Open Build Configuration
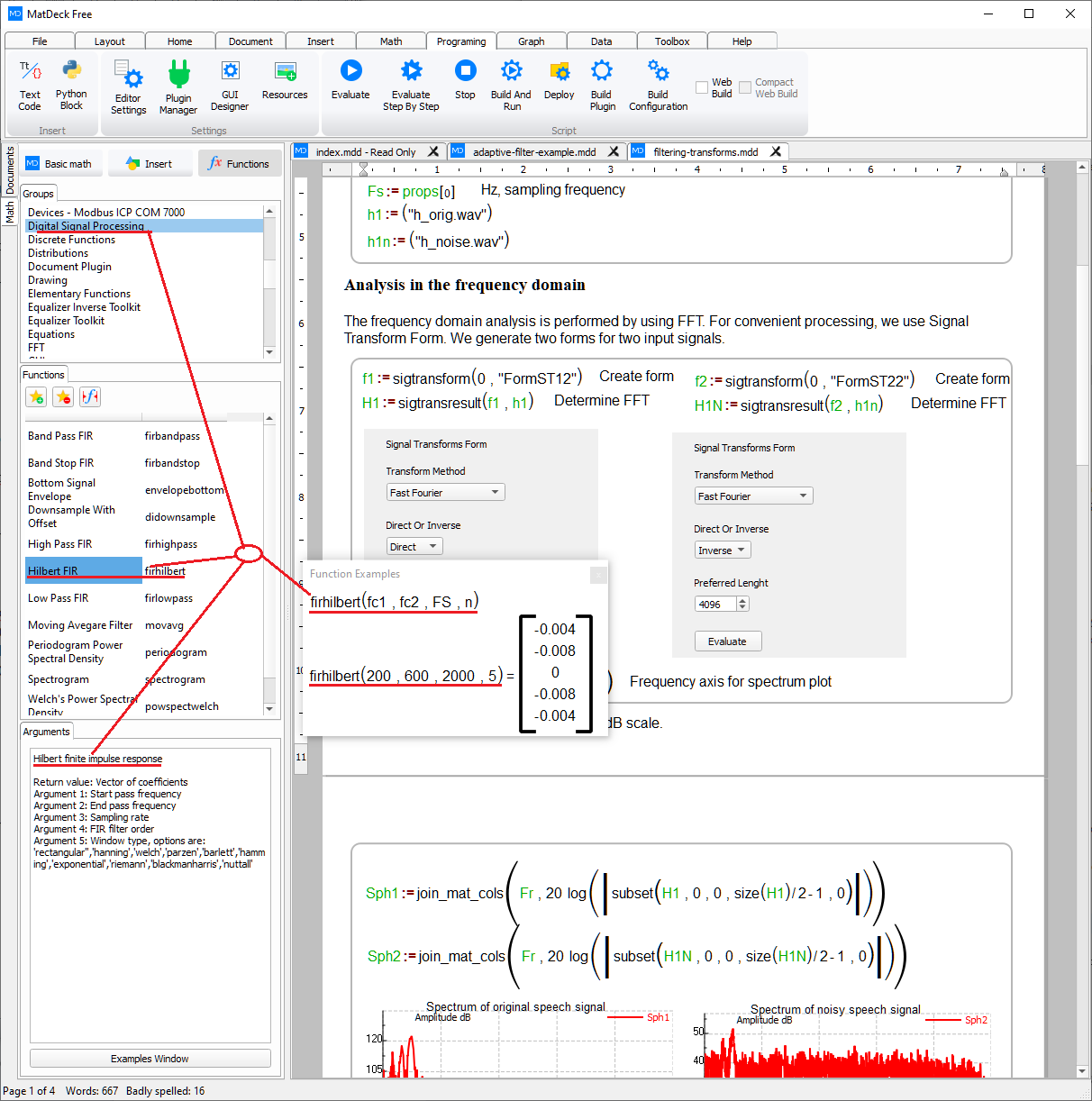This screenshot has width=1092, height=1101. point(658,86)
